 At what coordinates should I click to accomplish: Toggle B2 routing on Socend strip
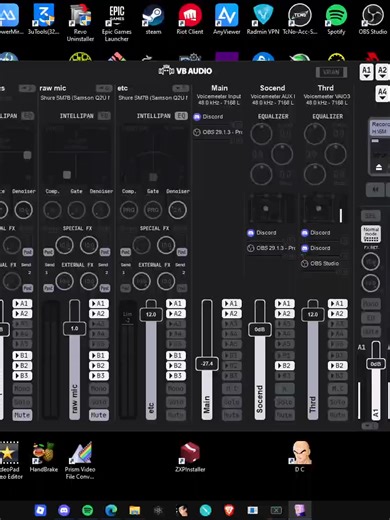284,366
